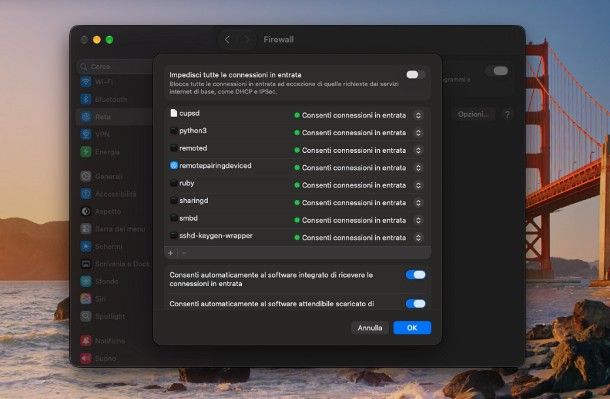Confirm with the OK button
This screenshot has width=610, height=399.
(412, 328)
